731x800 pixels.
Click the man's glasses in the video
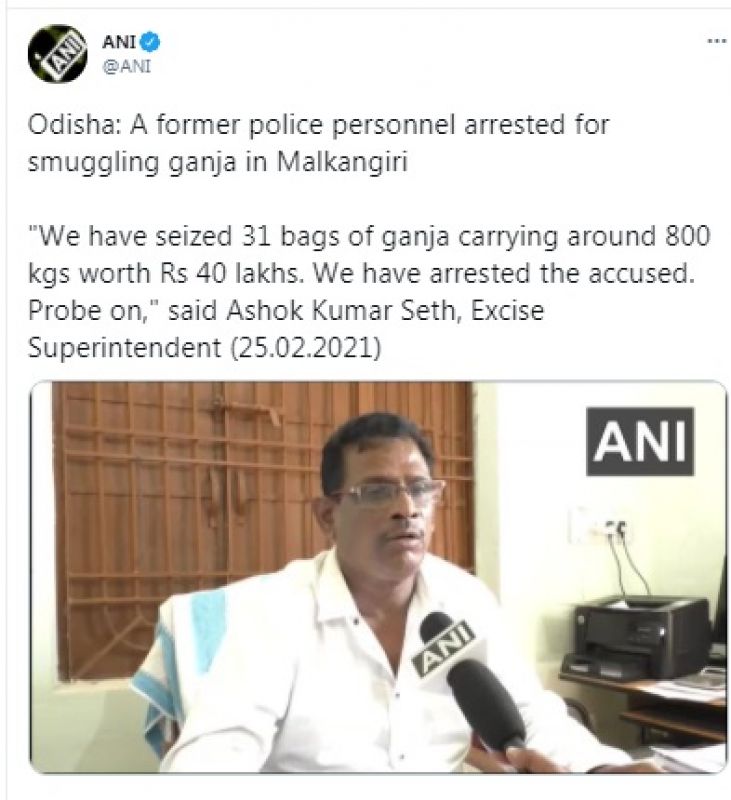coord(389,492)
